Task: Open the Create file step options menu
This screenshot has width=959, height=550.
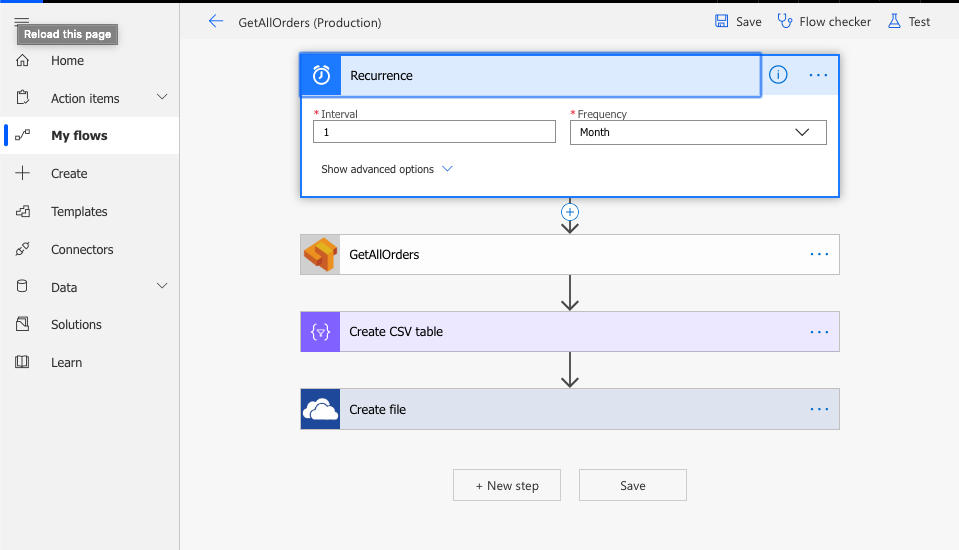Action: point(819,409)
